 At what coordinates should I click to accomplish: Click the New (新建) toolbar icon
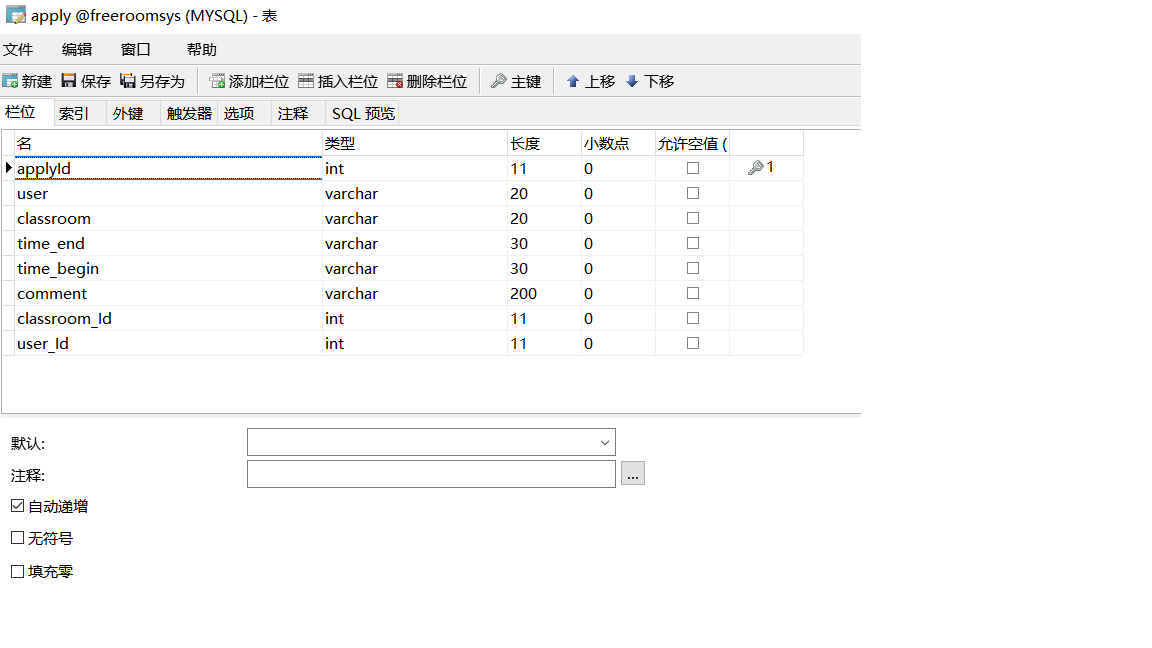(10, 81)
